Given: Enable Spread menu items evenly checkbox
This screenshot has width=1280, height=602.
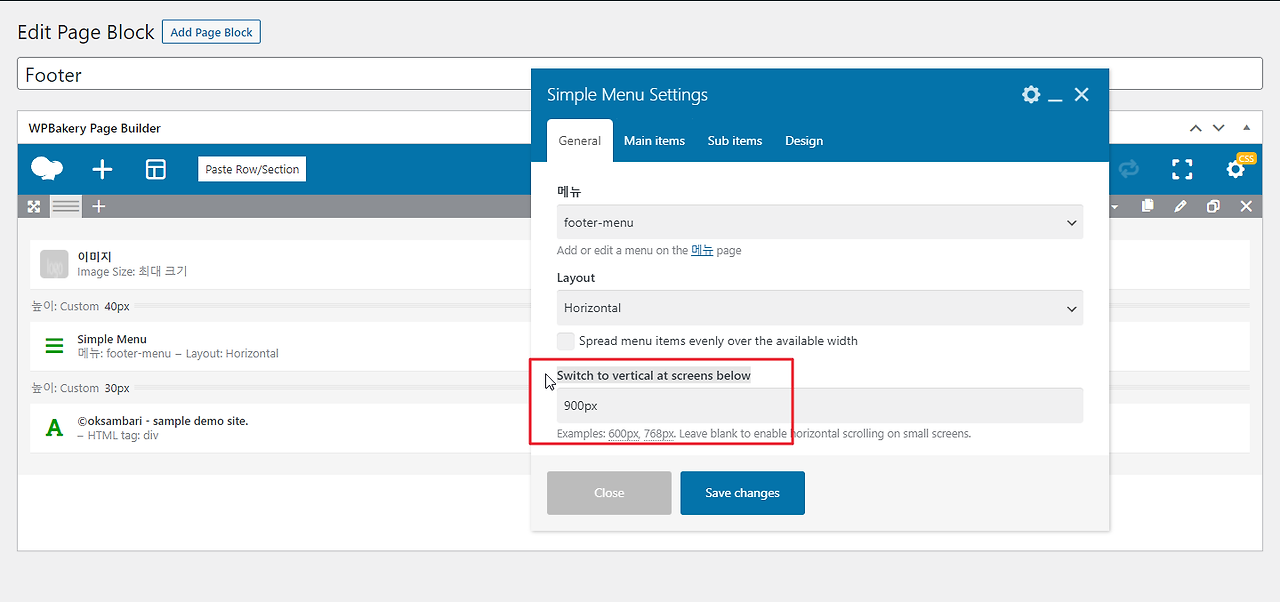Looking at the screenshot, I should 566,340.
